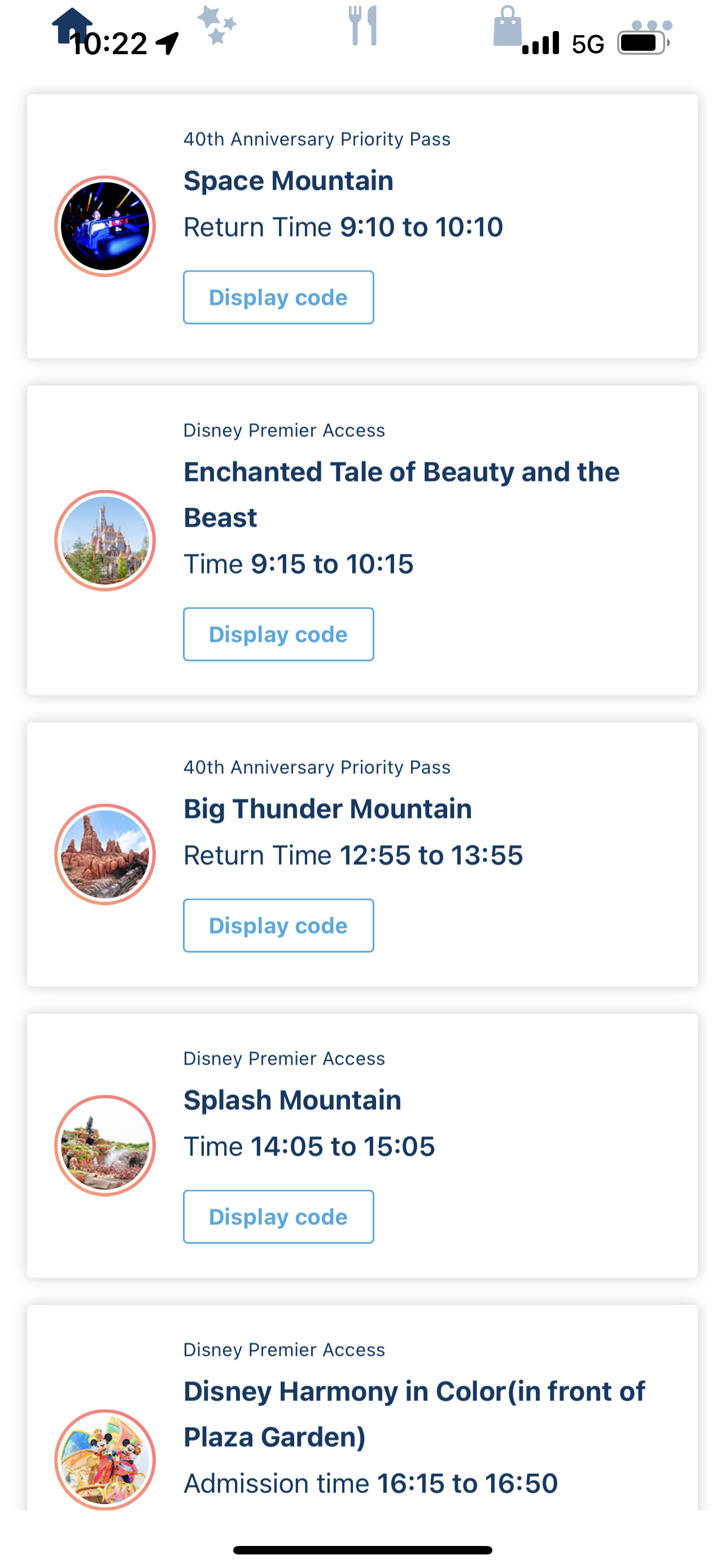Select the Space Mountain title text

click(x=289, y=181)
